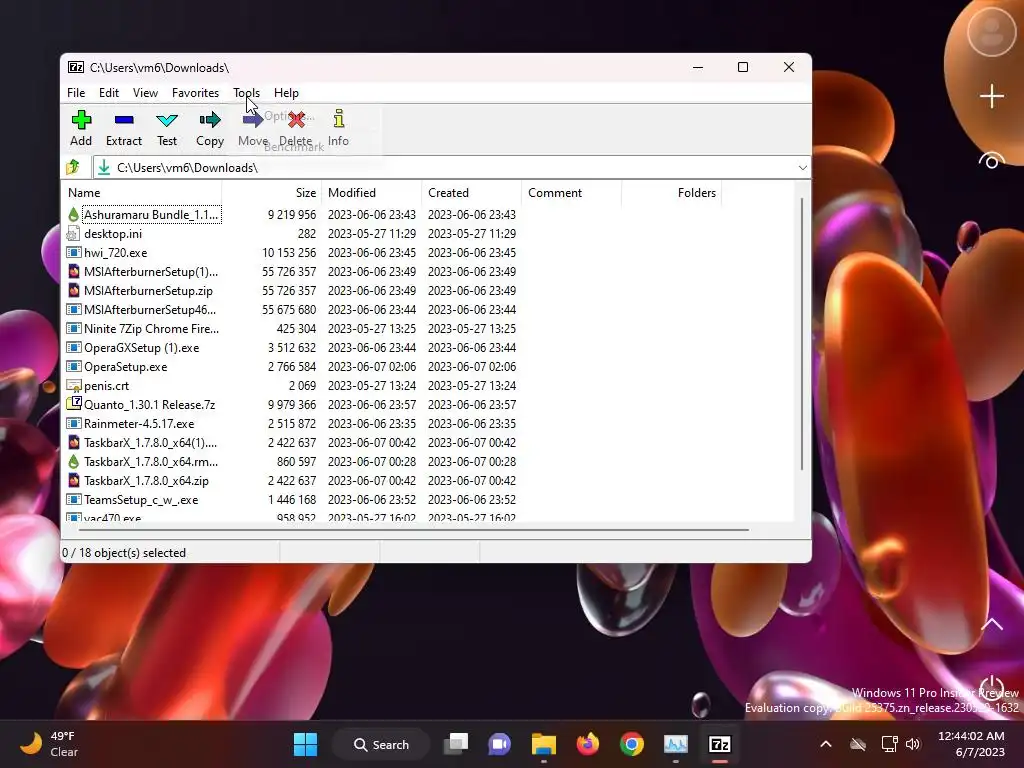Viewport: 1024px width, 768px height.
Task: Select the Quanto_1.30.1 Release.7z archive icon
Action: coord(73,404)
